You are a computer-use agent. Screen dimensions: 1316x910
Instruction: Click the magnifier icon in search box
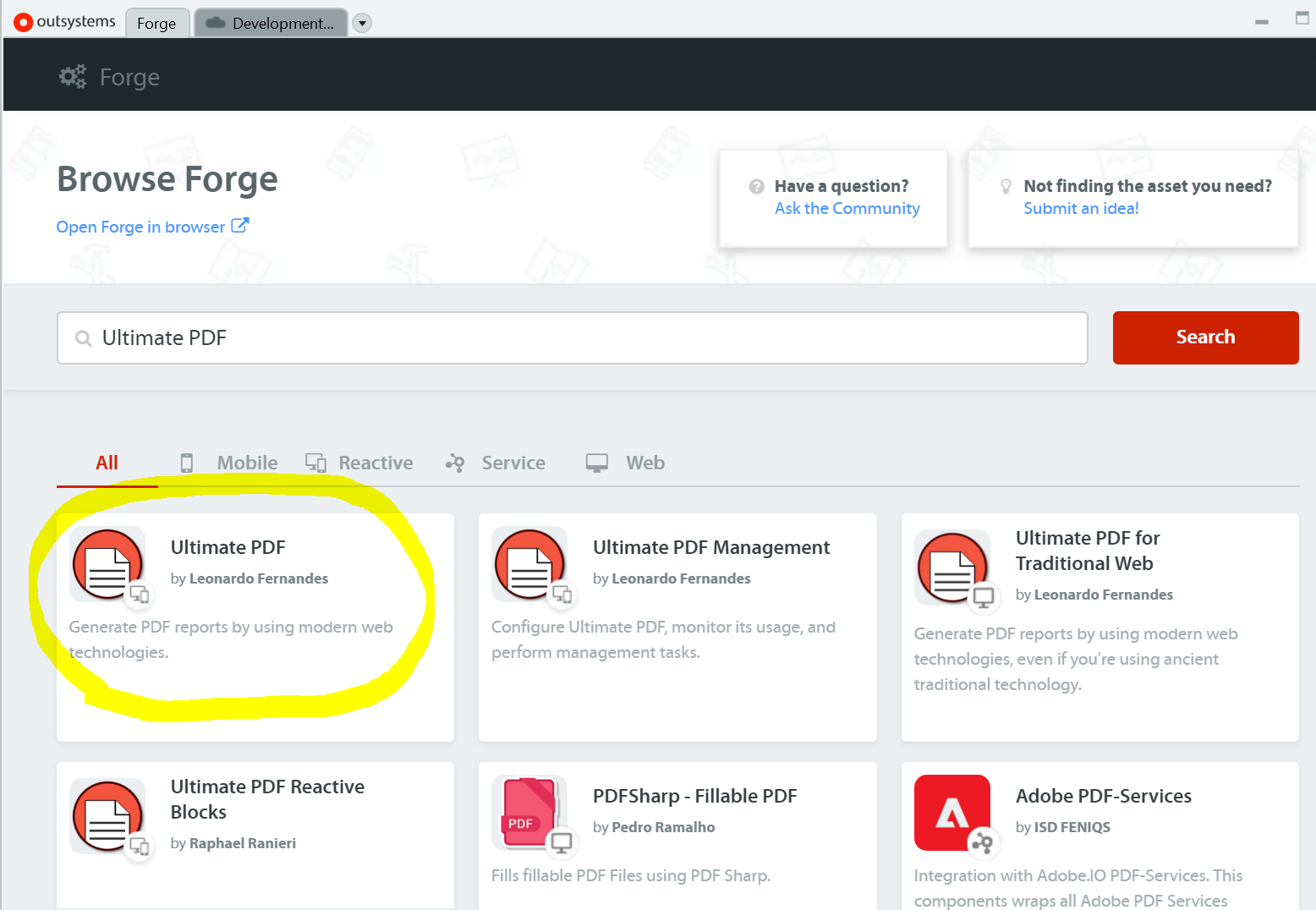click(84, 338)
